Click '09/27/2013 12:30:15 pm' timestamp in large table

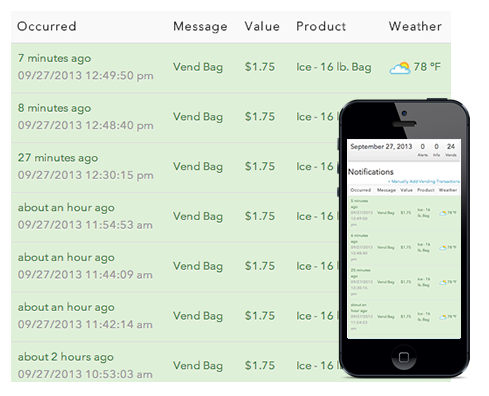point(86,175)
